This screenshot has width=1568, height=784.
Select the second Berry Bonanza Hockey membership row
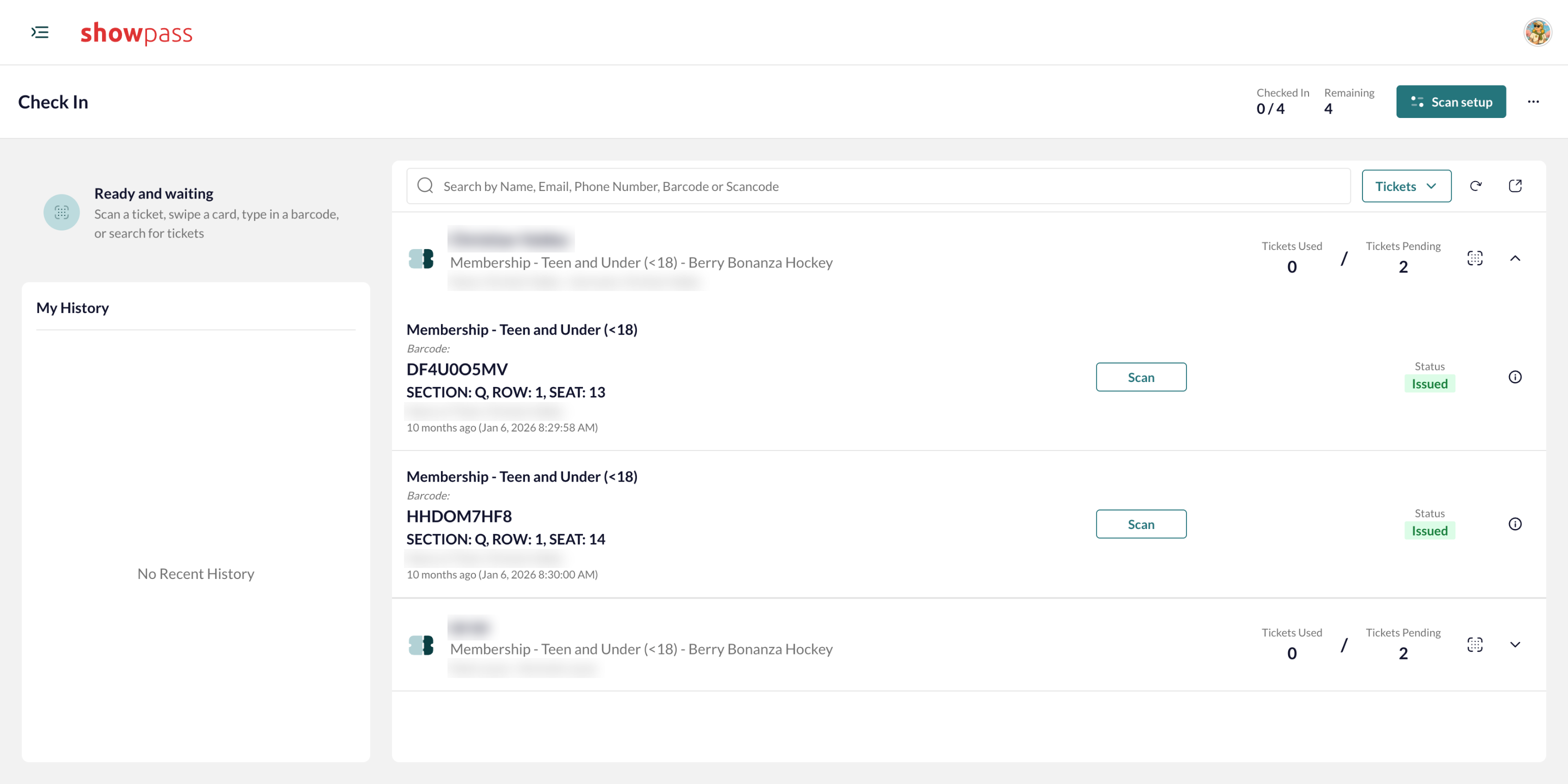(x=968, y=644)
